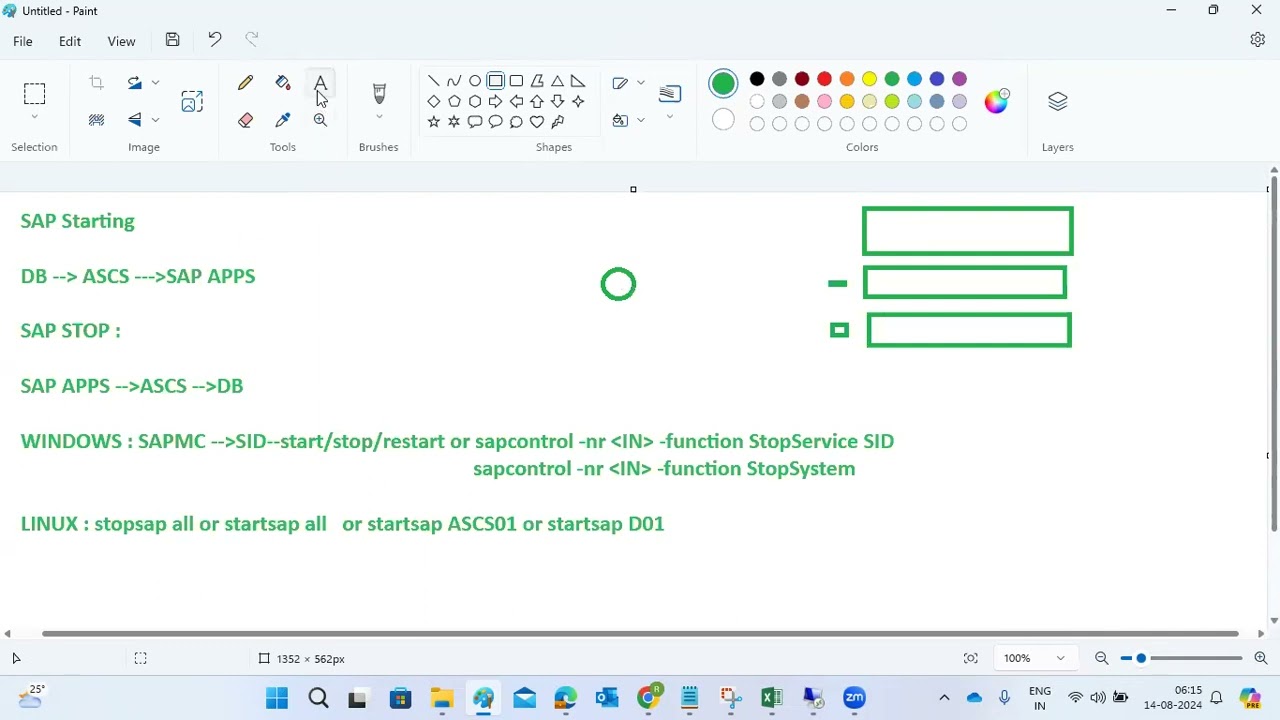
Task: Click the line Size thickness icon
Action: (x=670, y=93)
